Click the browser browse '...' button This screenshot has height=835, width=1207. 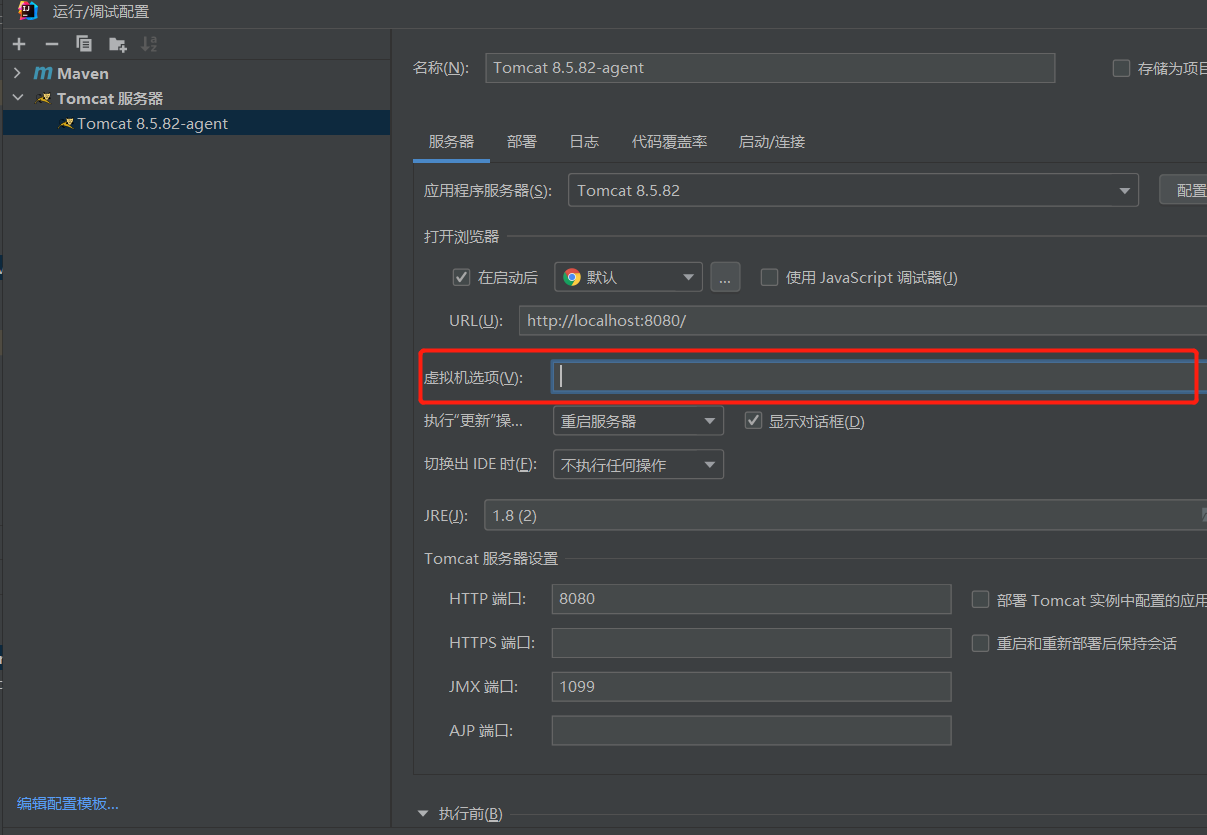725,278
